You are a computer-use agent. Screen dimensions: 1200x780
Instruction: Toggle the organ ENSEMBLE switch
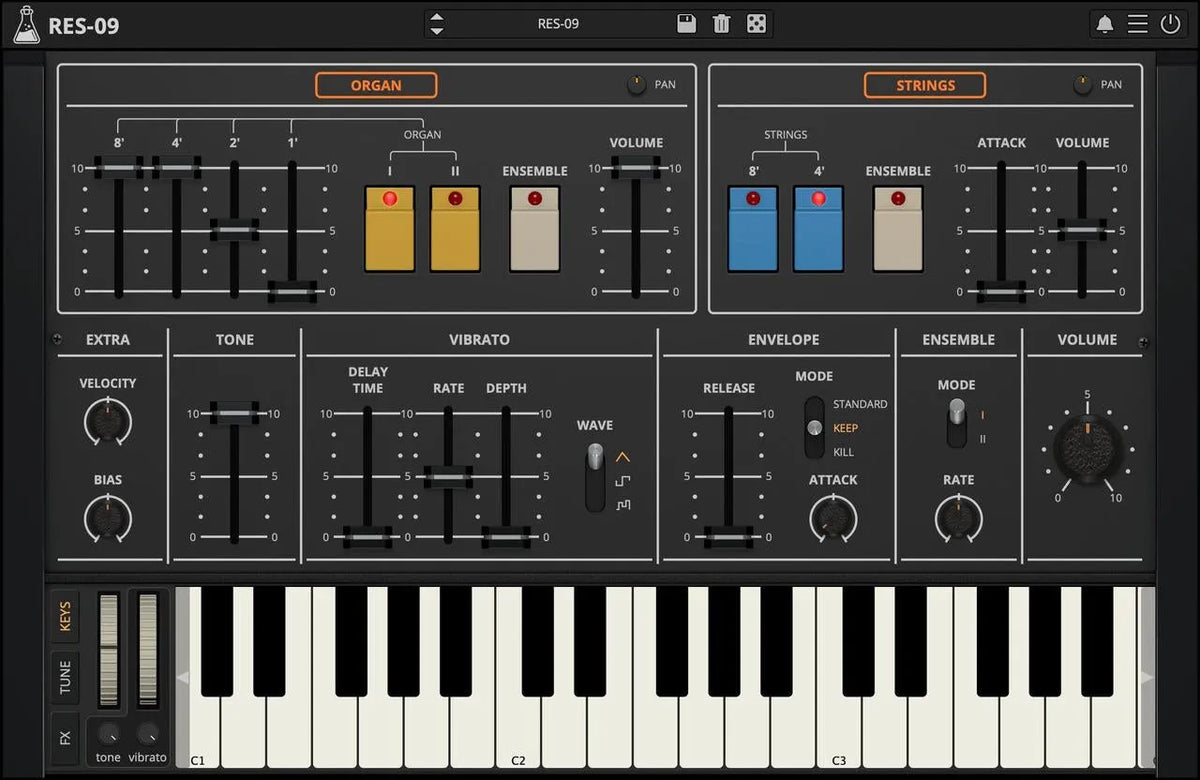click(535, 228)
